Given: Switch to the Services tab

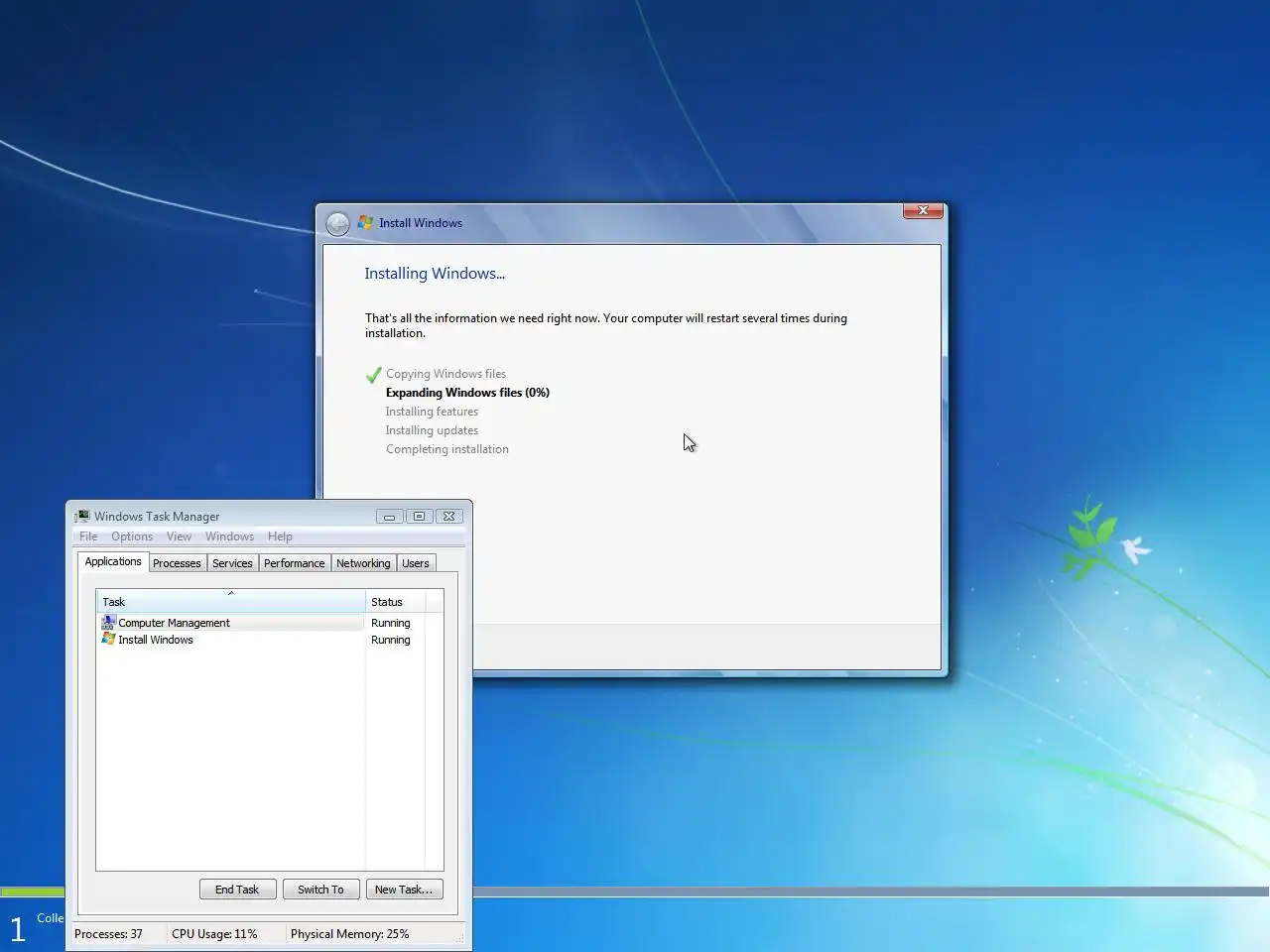Looking at the screenshot, I should [x=232, y=563].
